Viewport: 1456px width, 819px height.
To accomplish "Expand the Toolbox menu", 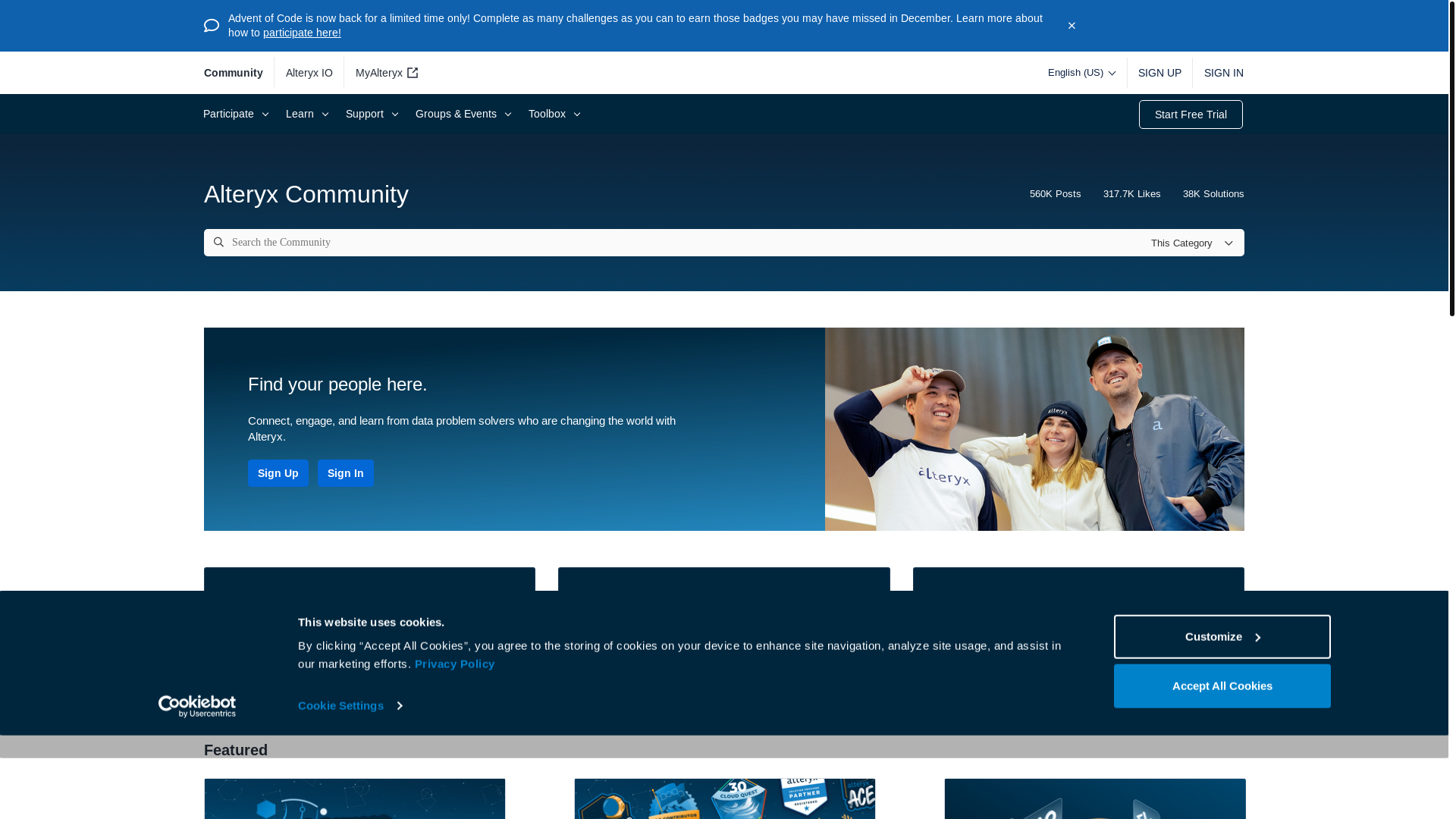I will (x=554, y=114).
